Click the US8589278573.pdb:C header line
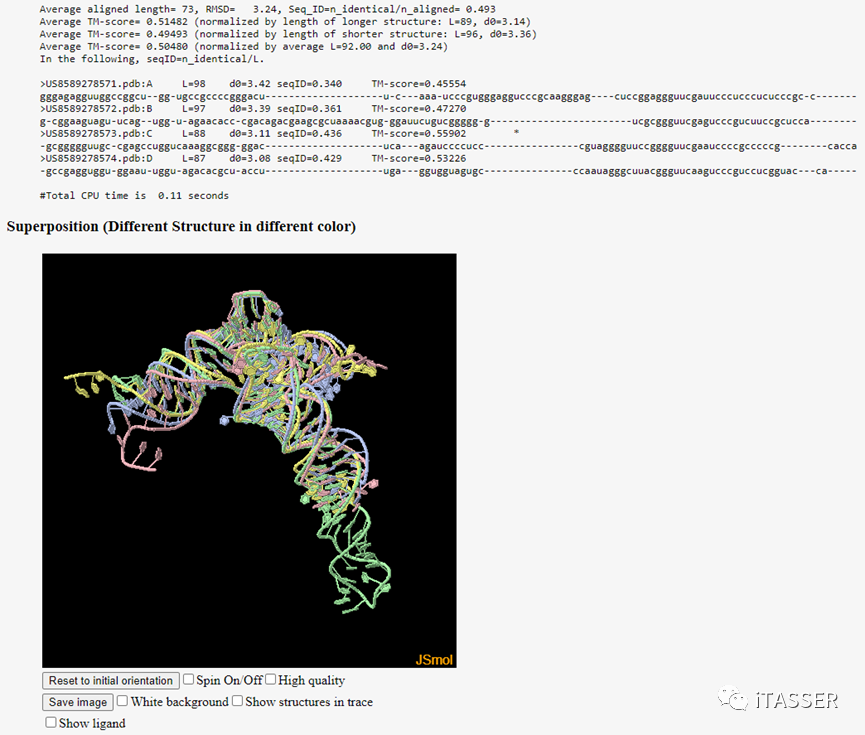865x735 pixels. tap(253, 134)
